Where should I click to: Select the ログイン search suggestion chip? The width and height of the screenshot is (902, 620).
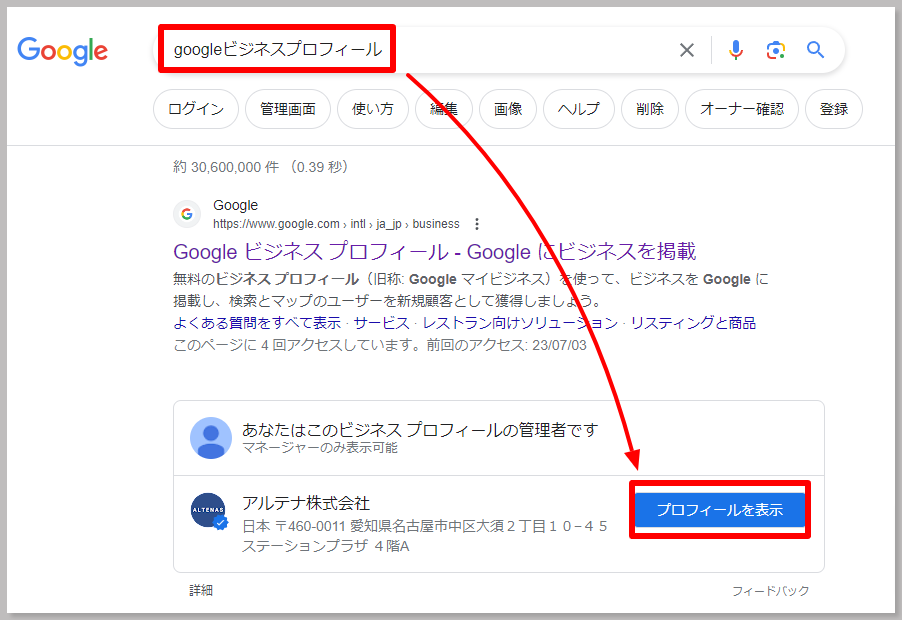coord(195,109)
